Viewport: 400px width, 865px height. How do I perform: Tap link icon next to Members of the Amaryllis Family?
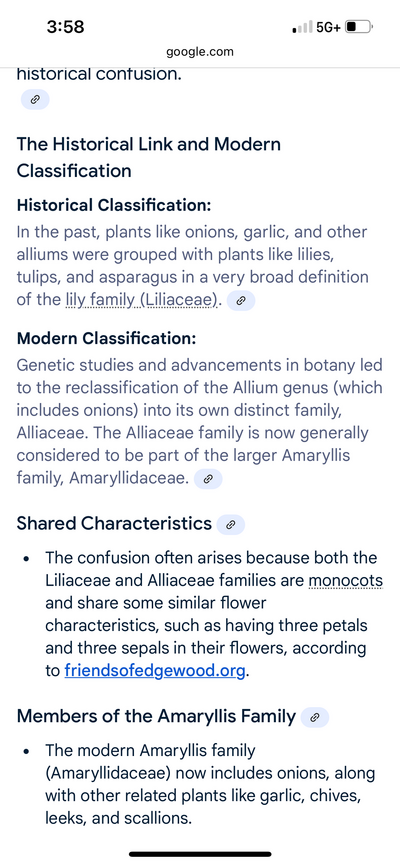point(315,717)
